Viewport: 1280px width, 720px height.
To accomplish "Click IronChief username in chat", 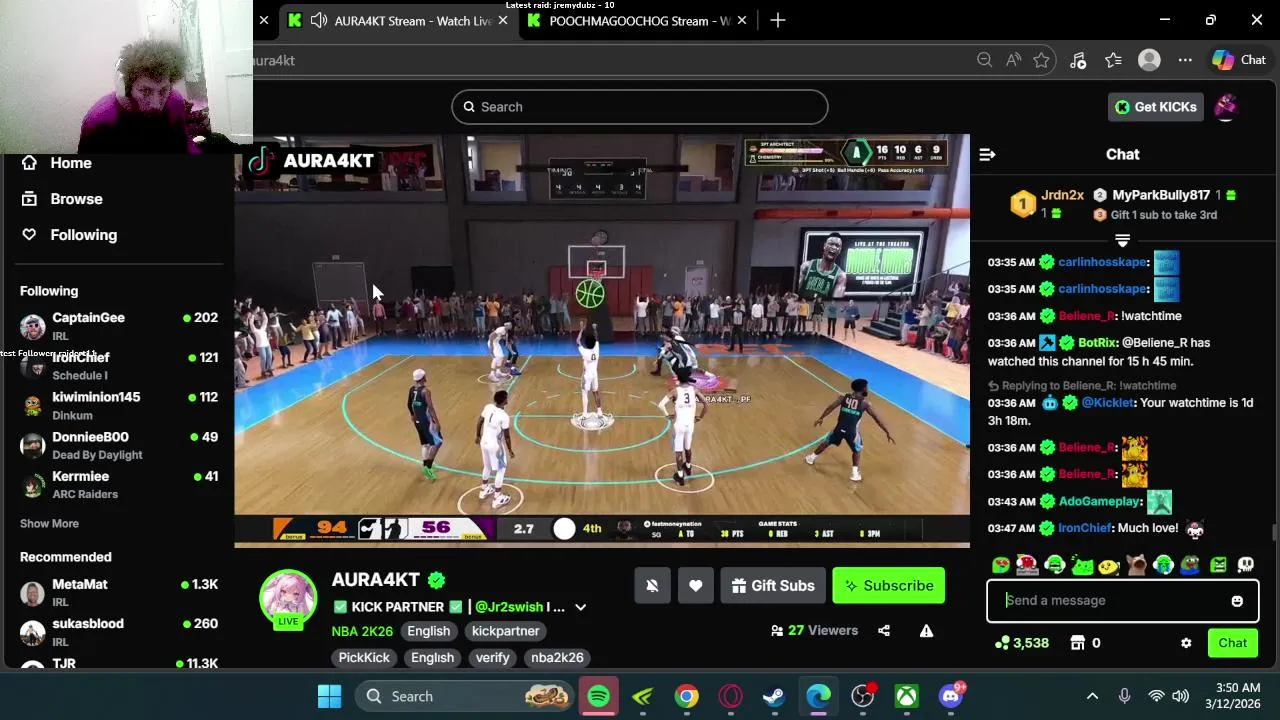I will [x=1085, y=528].
